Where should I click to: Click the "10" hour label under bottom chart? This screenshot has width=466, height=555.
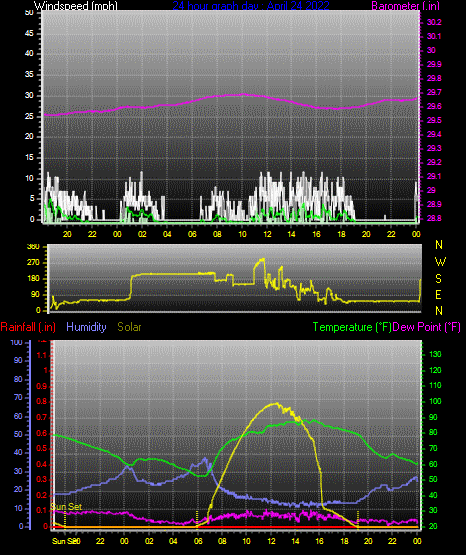(246, 541)
